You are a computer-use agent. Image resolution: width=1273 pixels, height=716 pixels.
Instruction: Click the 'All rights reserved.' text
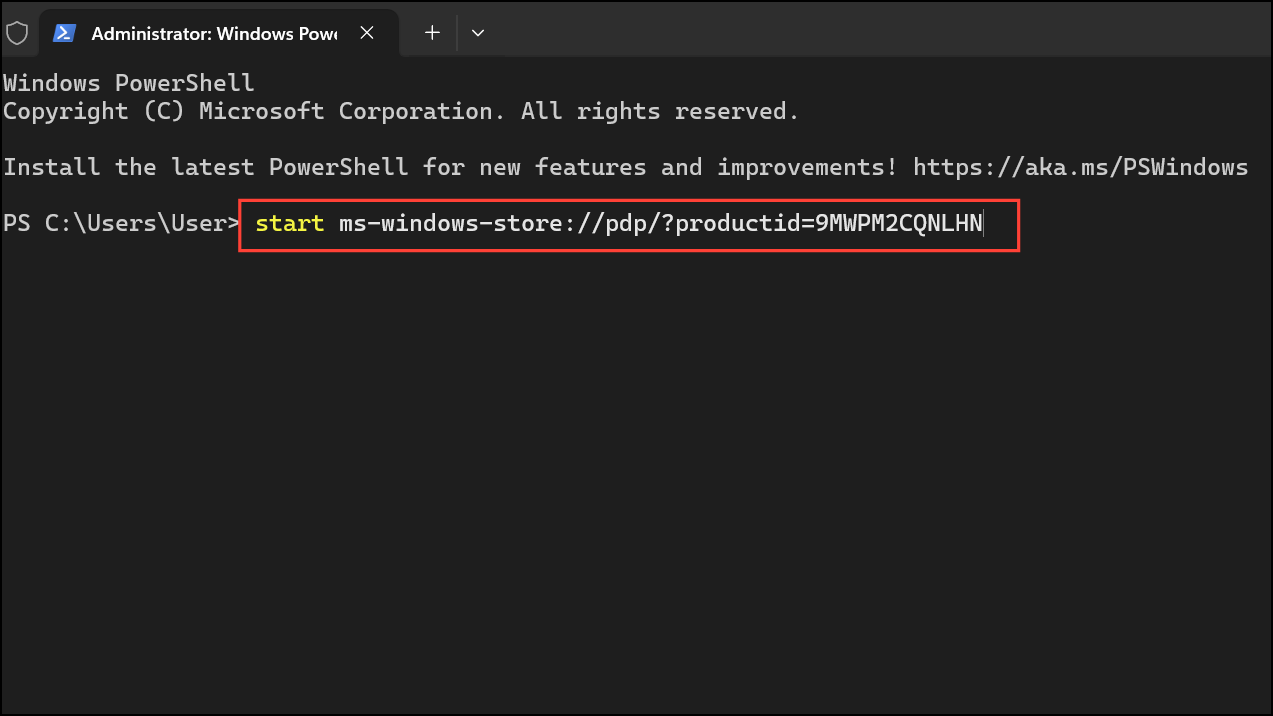tap(660, 111)
